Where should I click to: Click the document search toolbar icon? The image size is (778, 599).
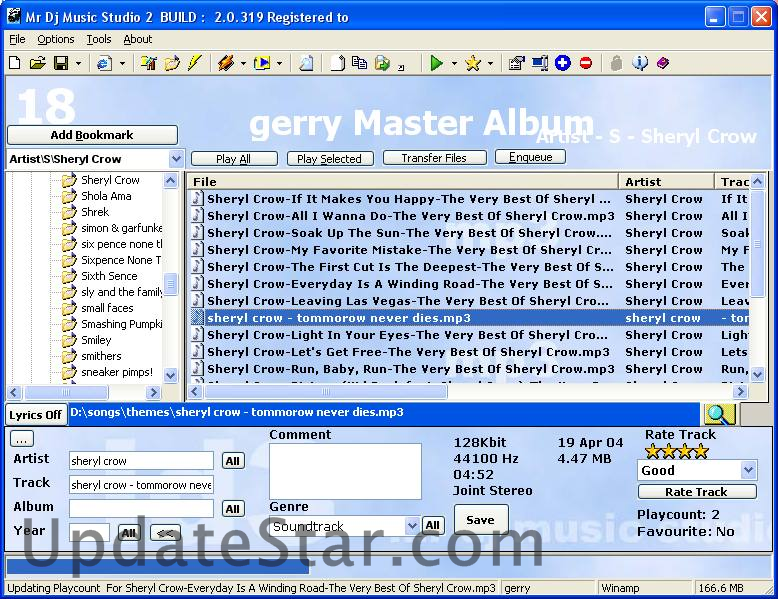[x=306, y=63]
